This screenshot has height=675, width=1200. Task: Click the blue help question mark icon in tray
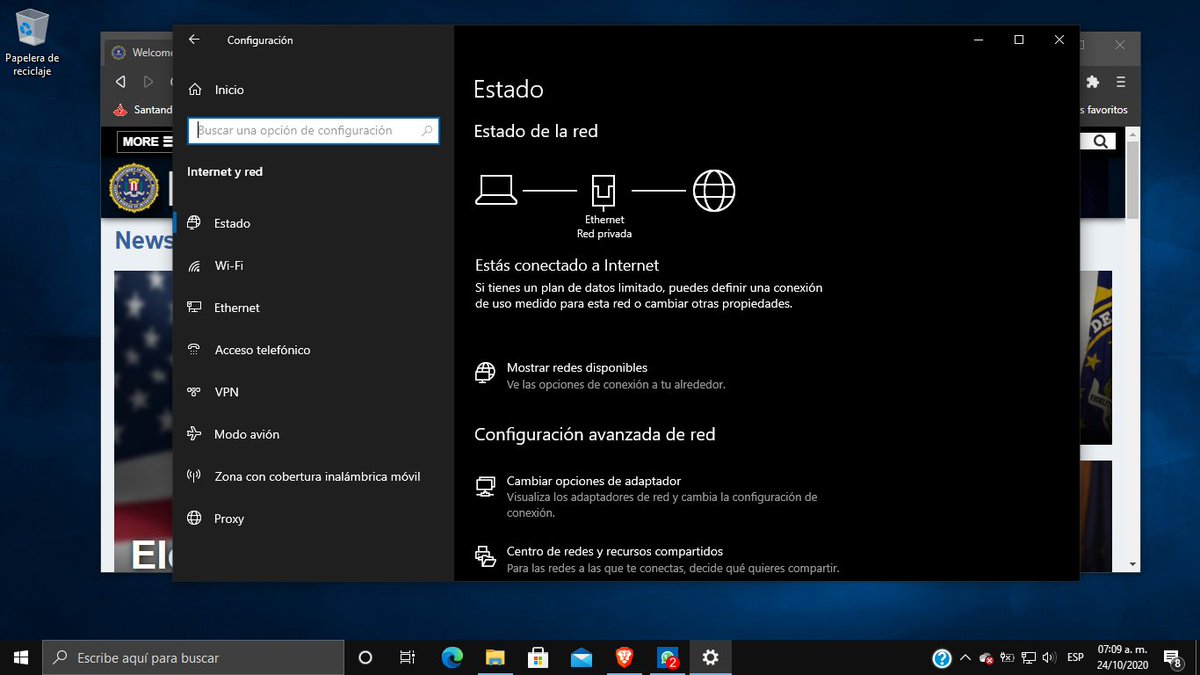[941, 658]
